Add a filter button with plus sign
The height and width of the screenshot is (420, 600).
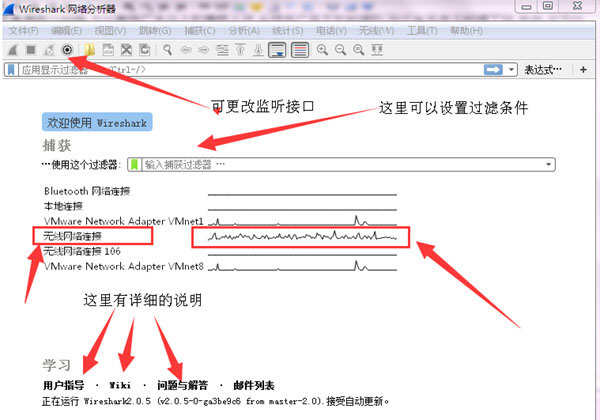(583, 70)
